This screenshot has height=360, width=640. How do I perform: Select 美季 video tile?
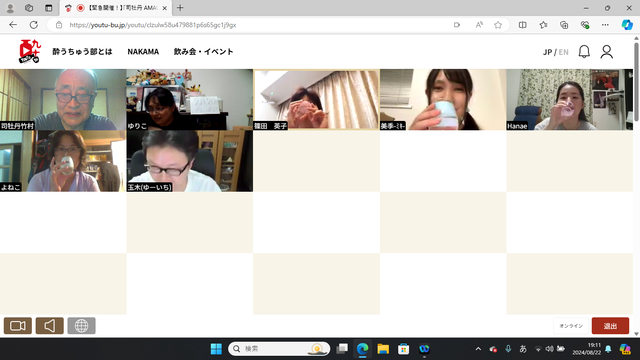(443, 100)
